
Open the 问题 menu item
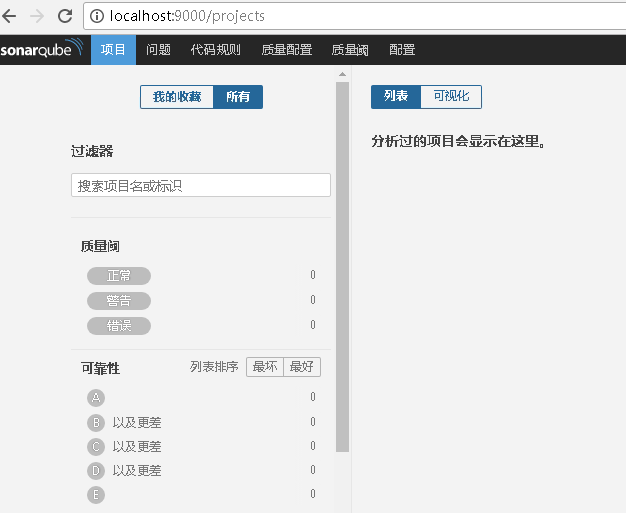coord(158,50)
